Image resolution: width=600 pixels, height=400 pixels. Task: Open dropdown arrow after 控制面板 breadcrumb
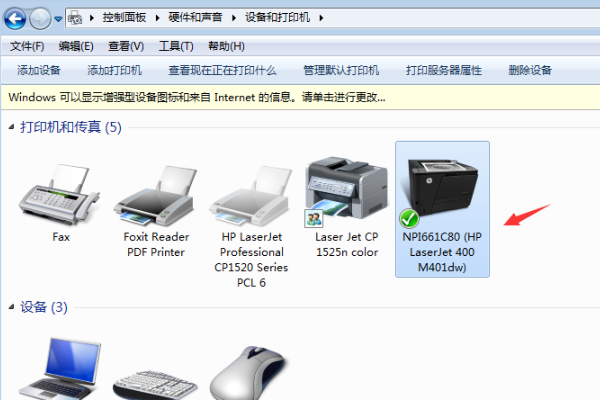tap(157, 18)
